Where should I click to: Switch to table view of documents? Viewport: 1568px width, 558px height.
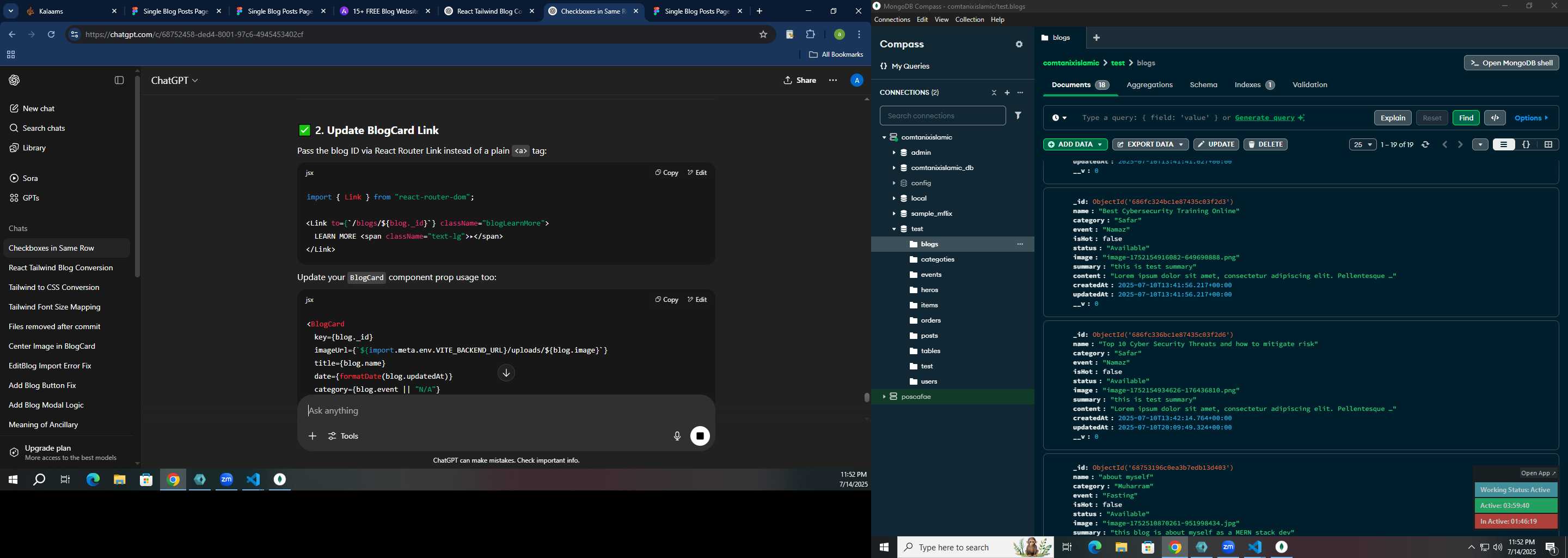pyautogui.click(x=1548, y=144)
